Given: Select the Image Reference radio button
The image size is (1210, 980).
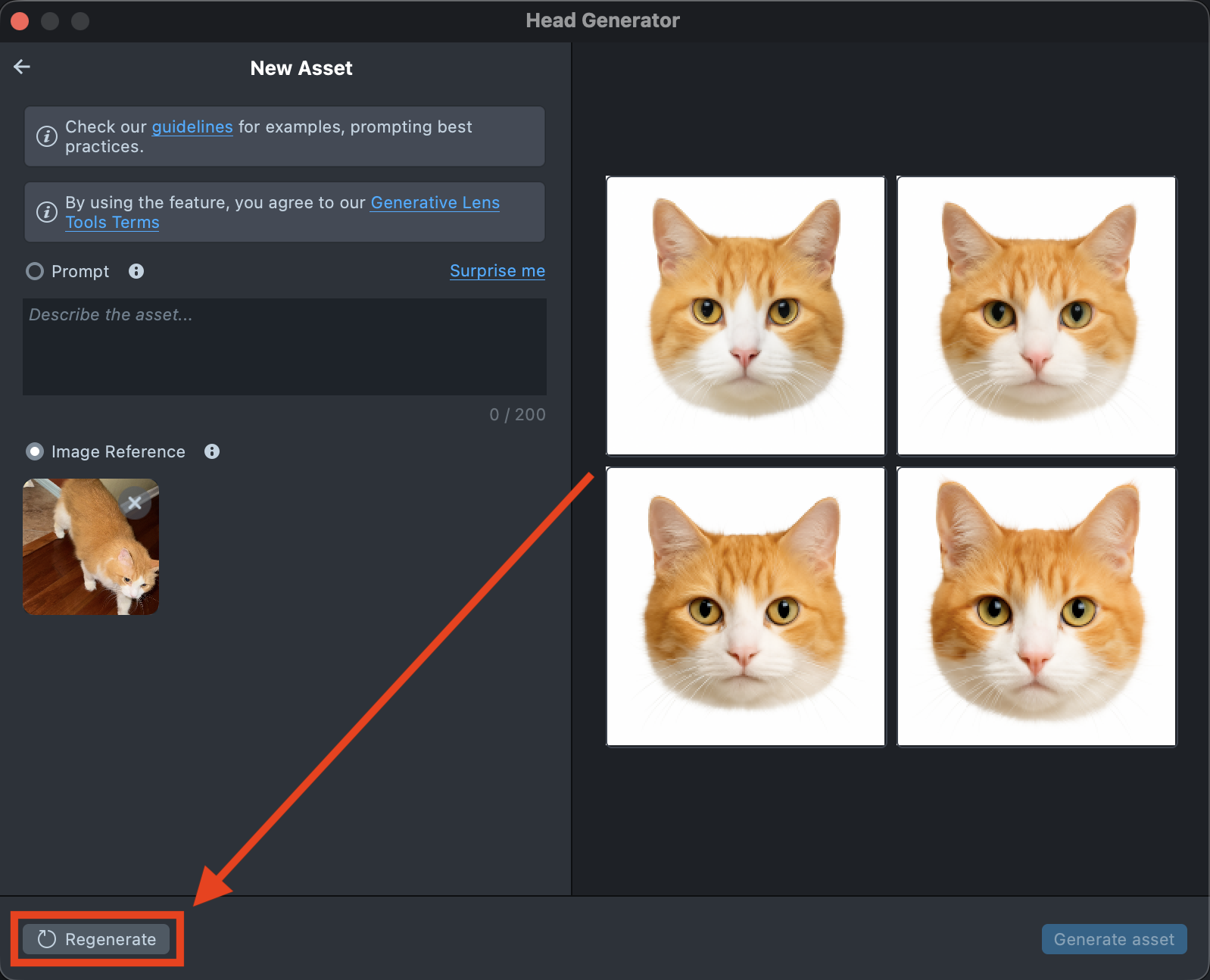Looking at the screenshot, I should [x=35, y=451].
